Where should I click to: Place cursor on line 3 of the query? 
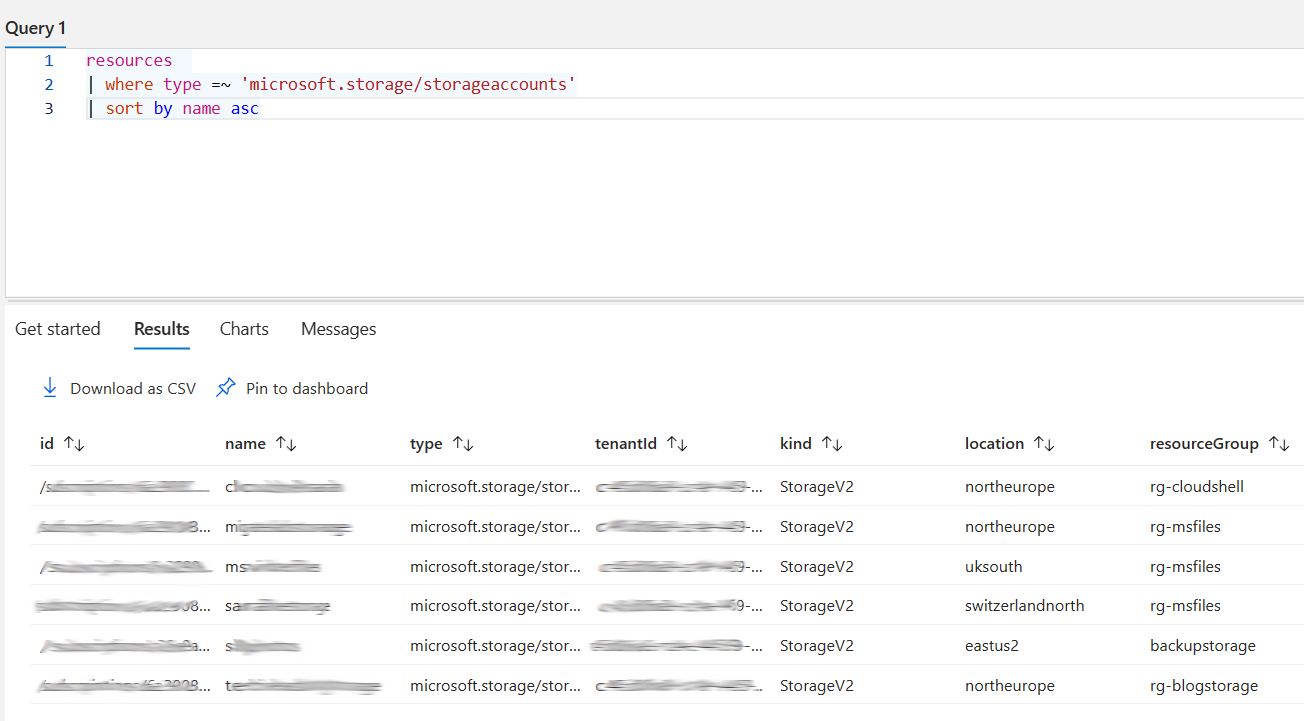(200, 108)
